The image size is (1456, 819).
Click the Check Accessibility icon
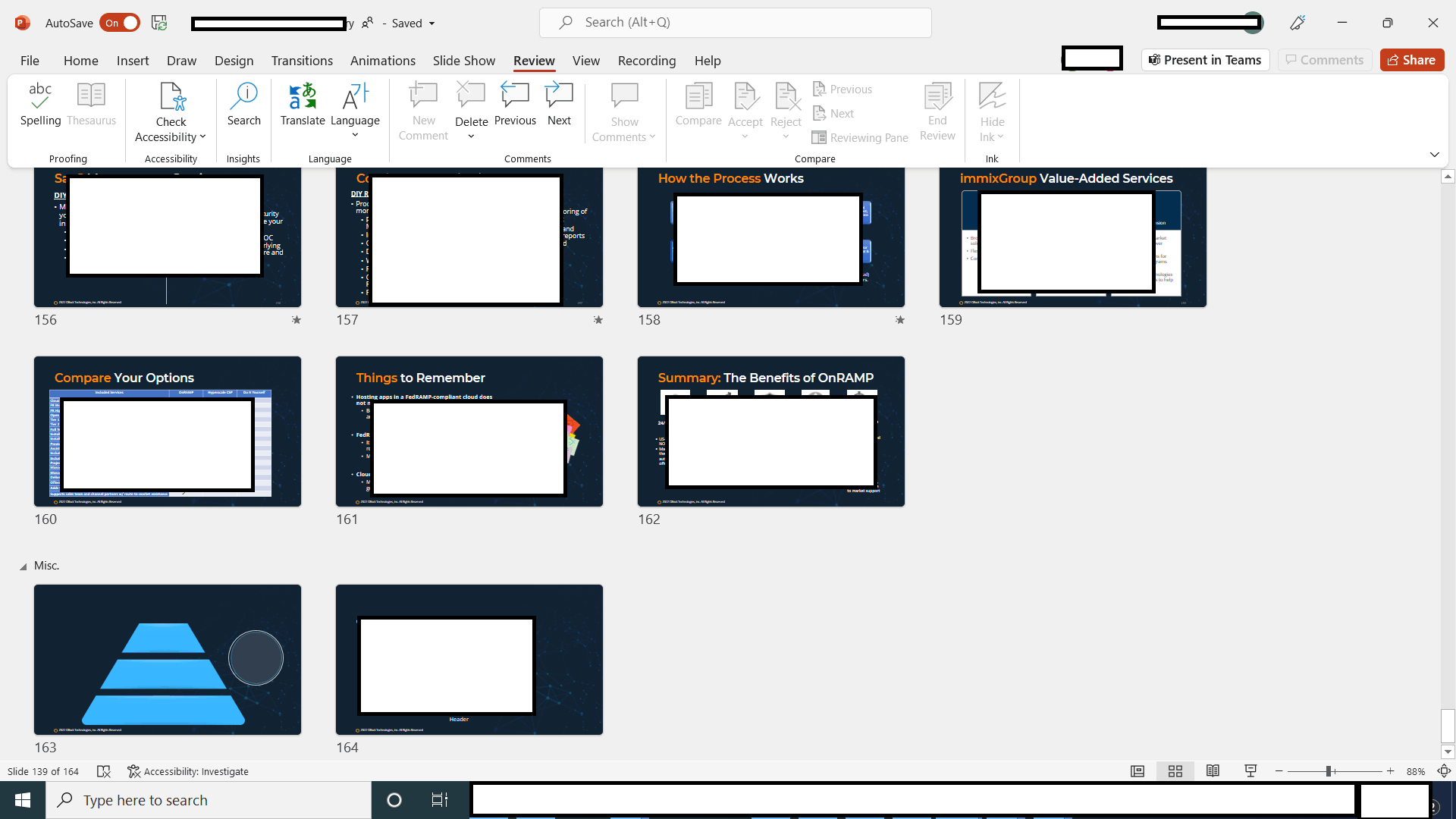coord(172,97)
